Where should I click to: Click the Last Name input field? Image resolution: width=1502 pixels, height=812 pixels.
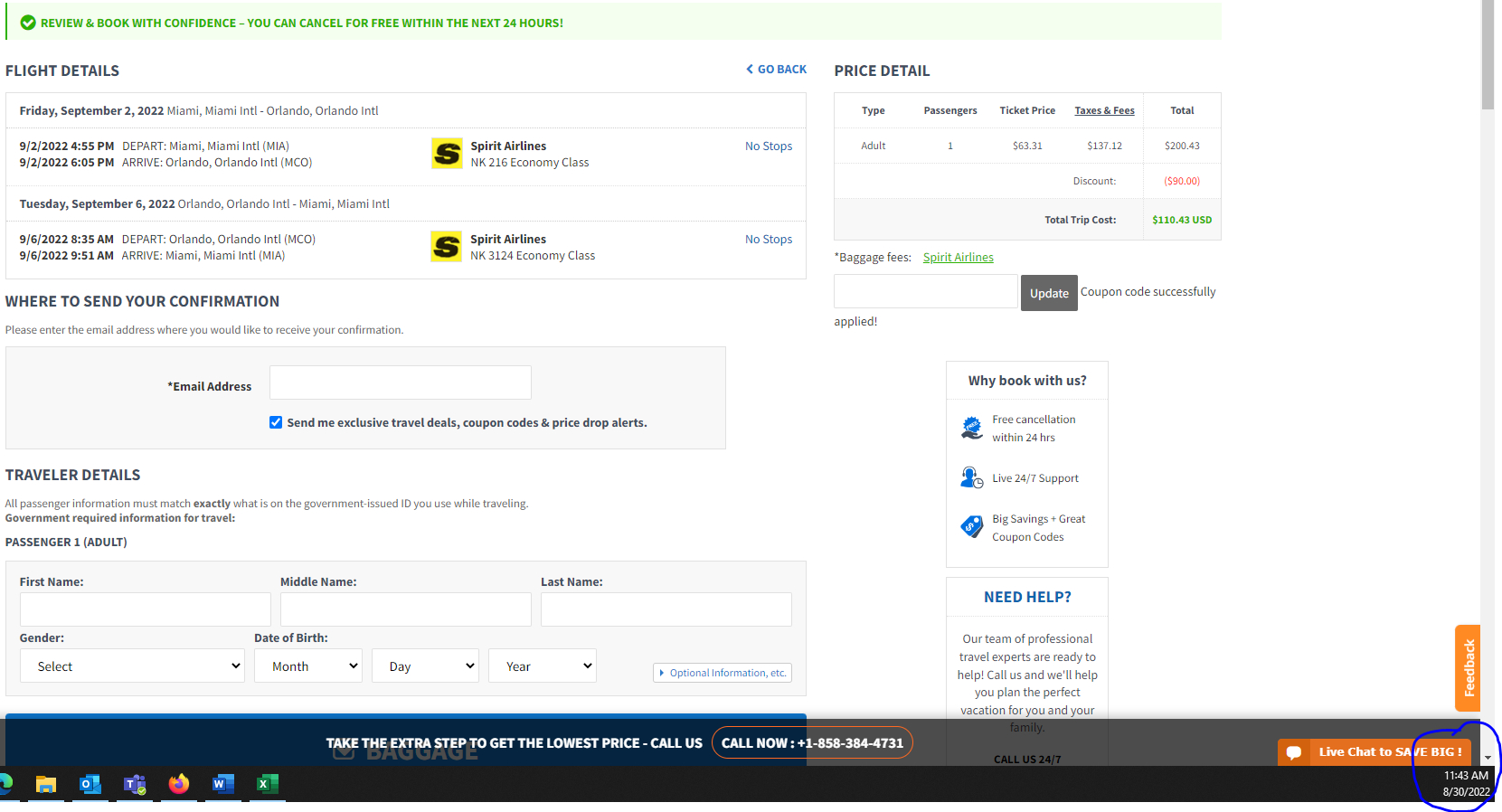coord(666,609)
